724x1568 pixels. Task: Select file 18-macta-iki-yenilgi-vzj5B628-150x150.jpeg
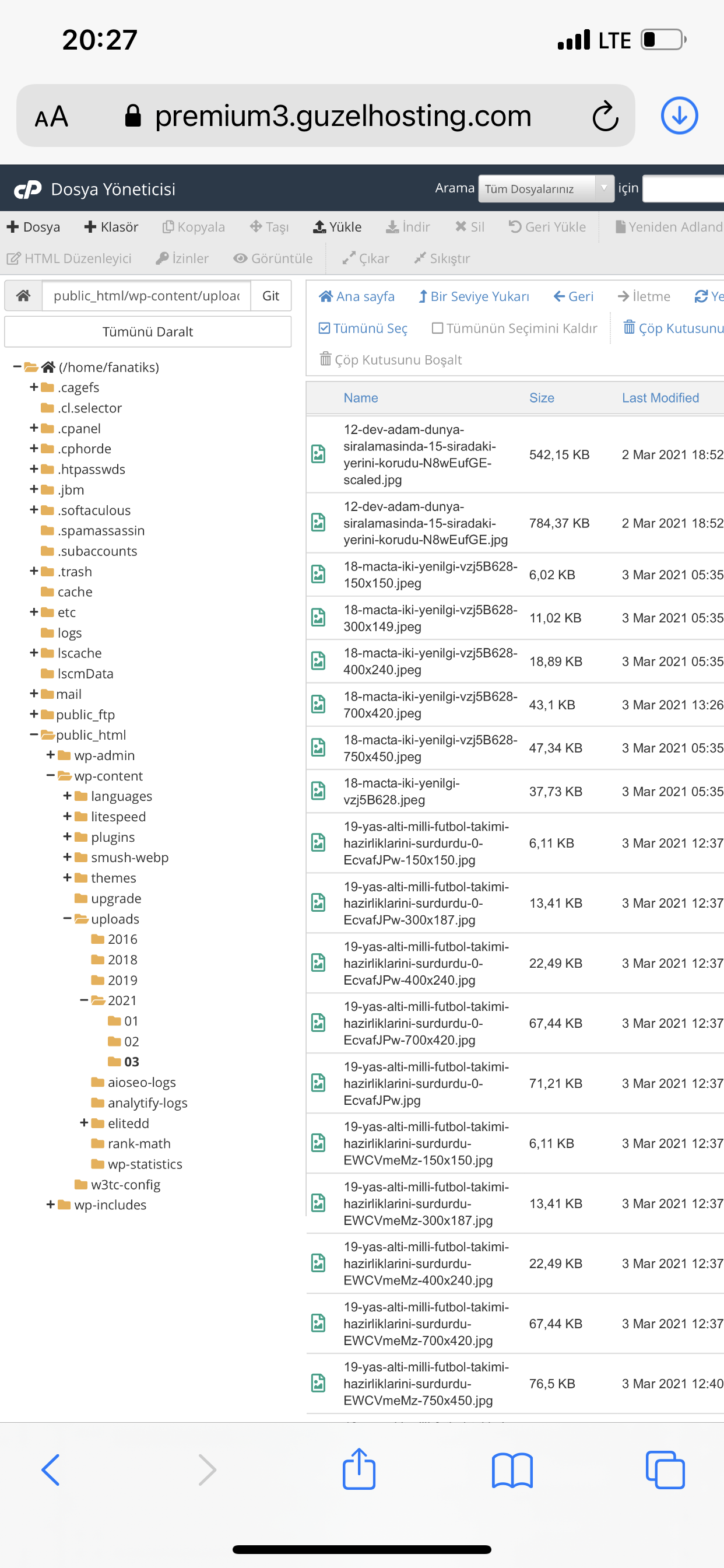coord(515,575)
